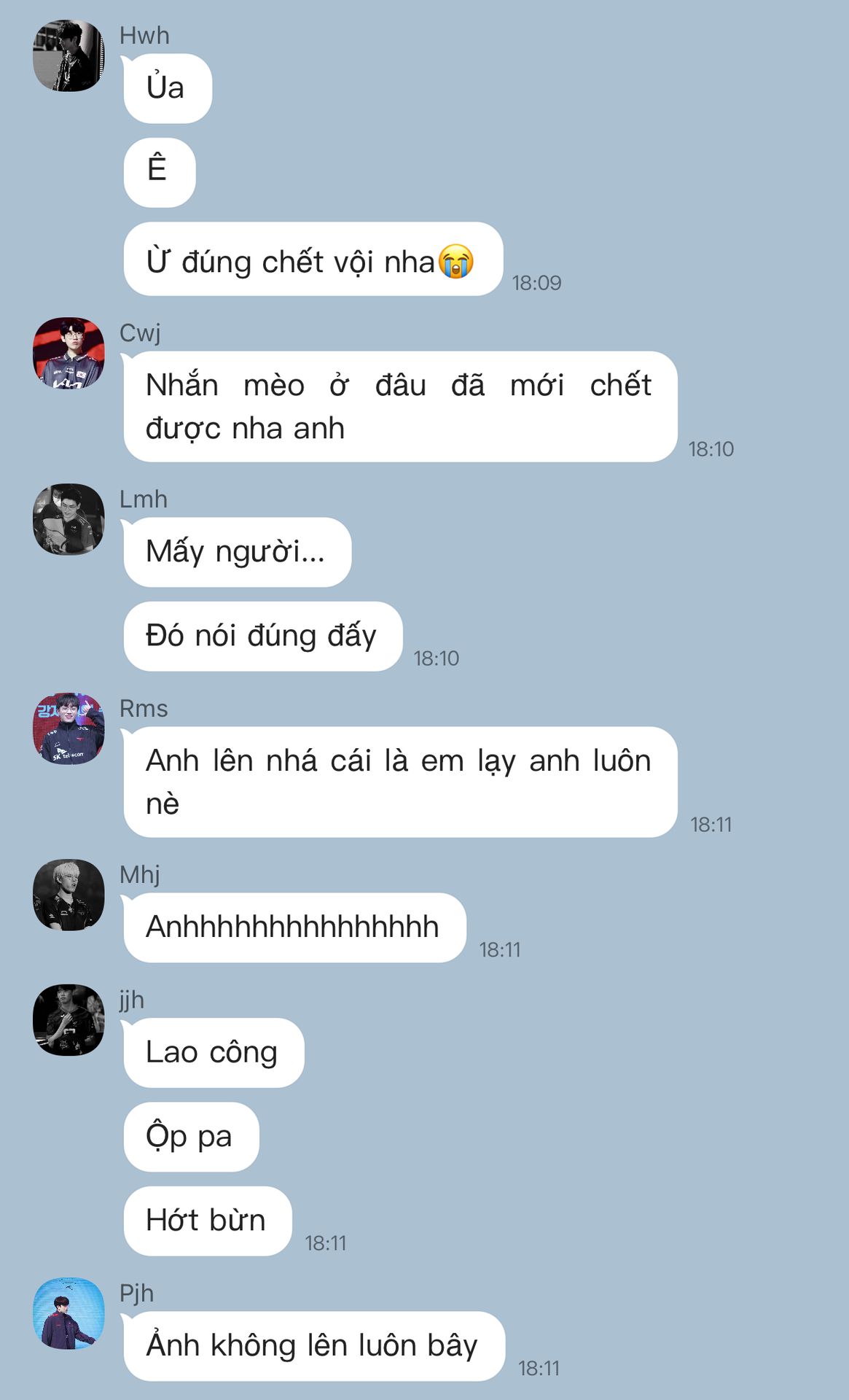Tap Cwj's profile picture
The image size is (849, 1400).
(69, 353)
